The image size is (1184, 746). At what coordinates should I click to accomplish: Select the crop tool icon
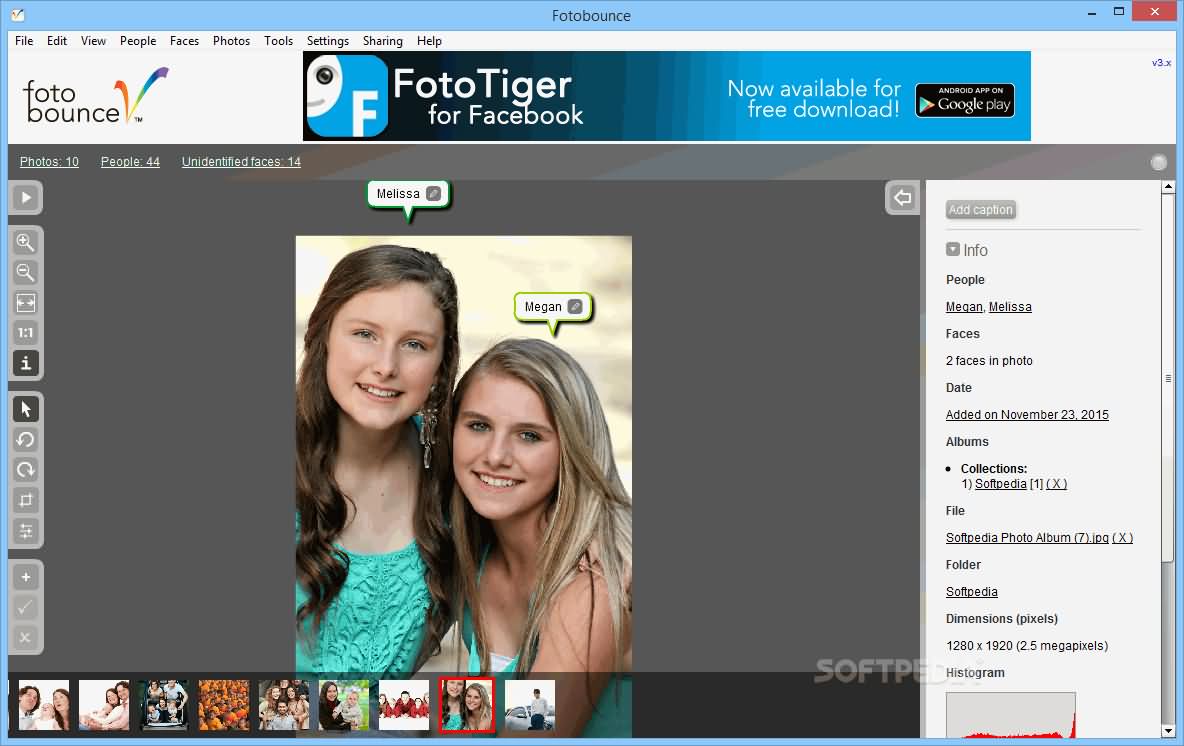(x=26, y=500)
